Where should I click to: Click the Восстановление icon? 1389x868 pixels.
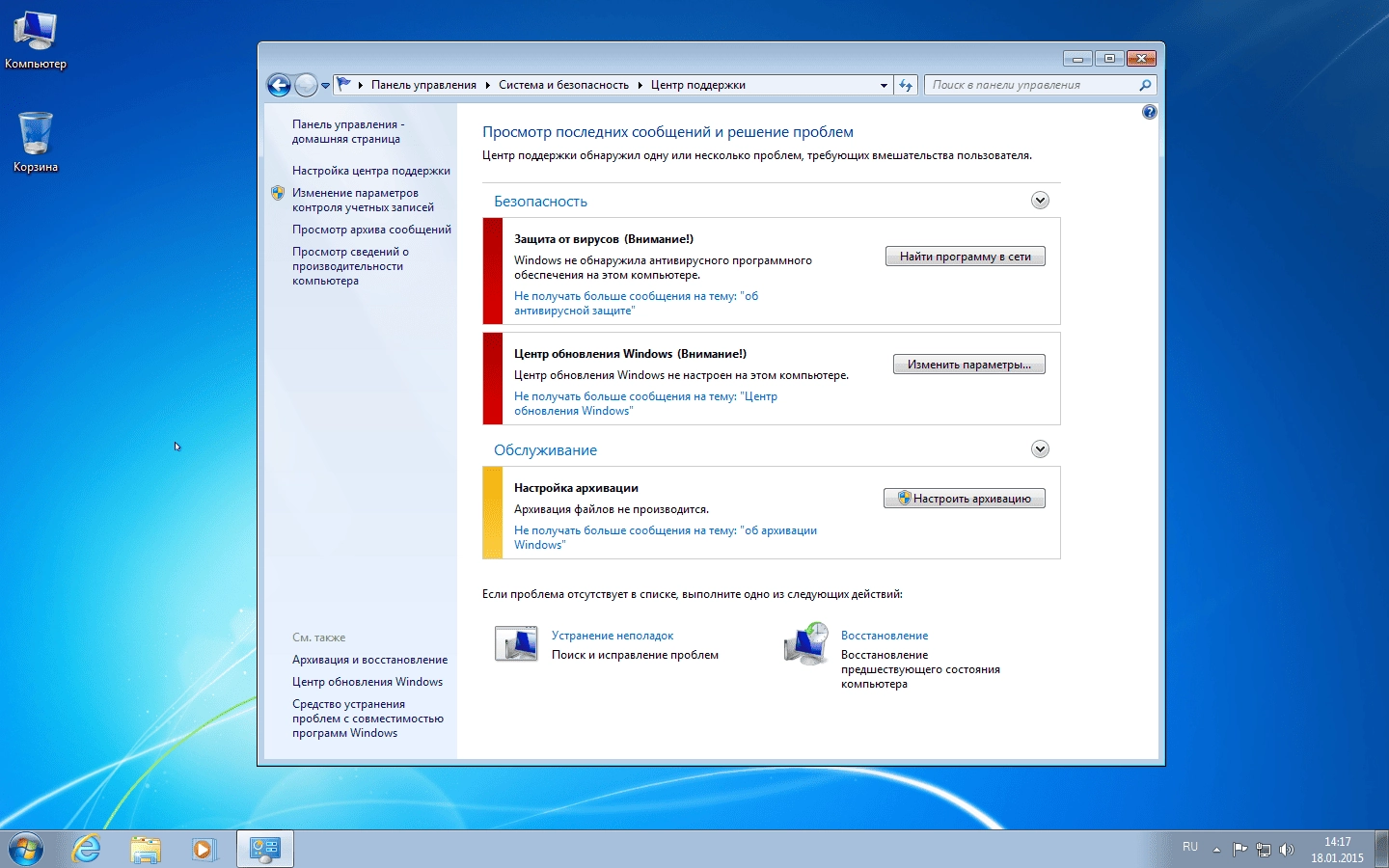pyautogui.click(x=806, y=643)
